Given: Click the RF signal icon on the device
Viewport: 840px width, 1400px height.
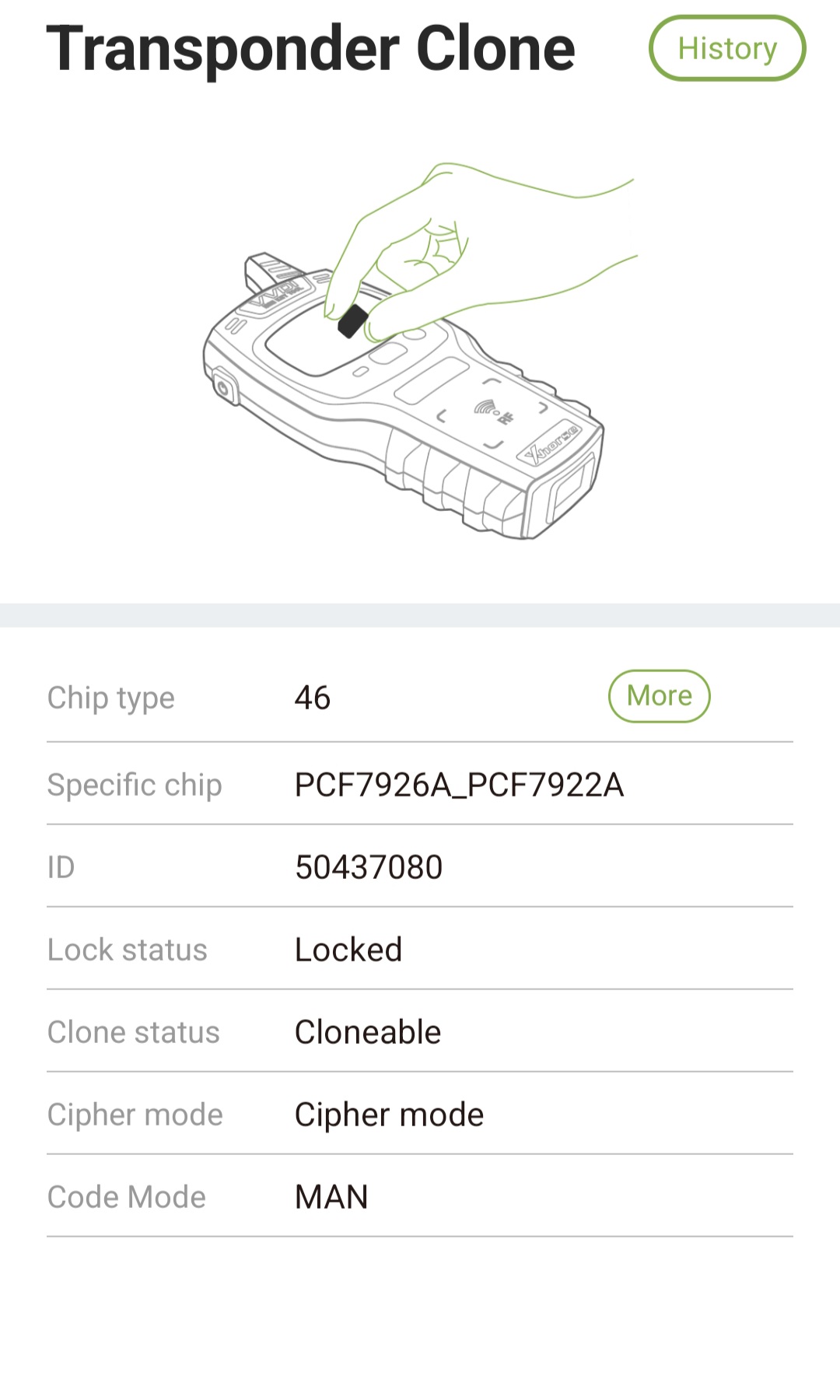Looking at the screenshot, I should click(x=489, y=408).
